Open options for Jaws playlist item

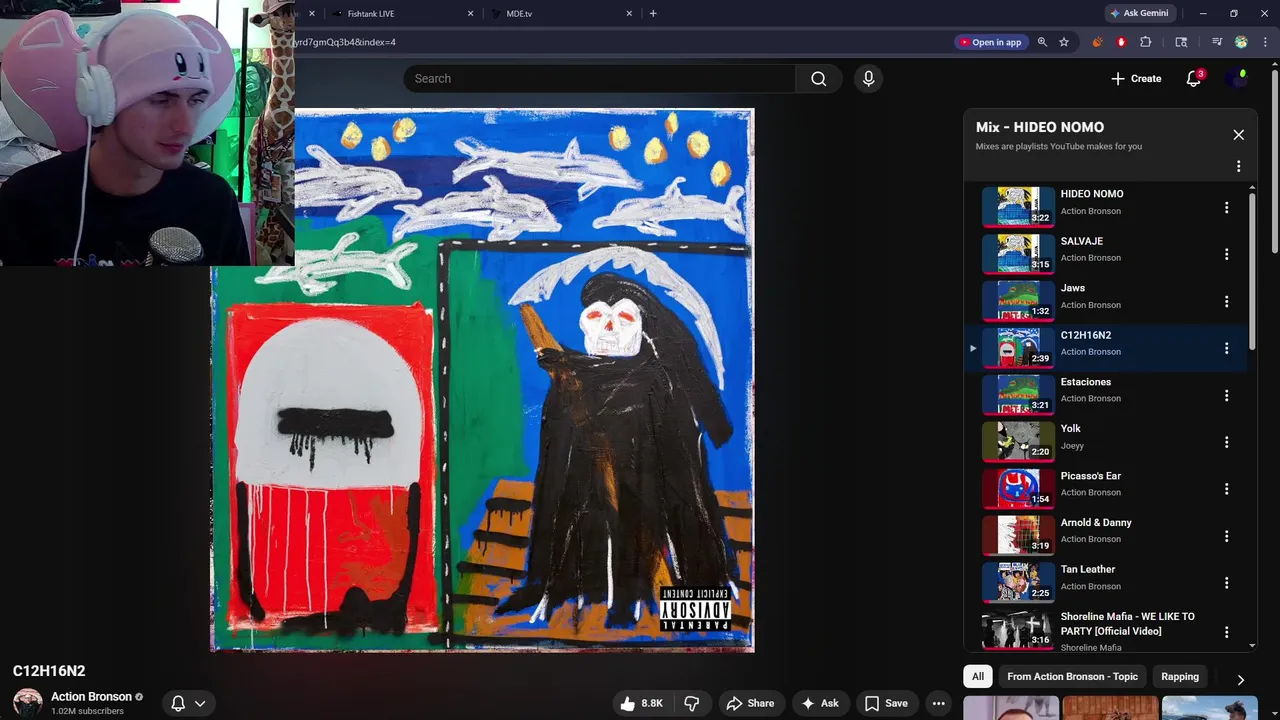[x=1226, y=302]
